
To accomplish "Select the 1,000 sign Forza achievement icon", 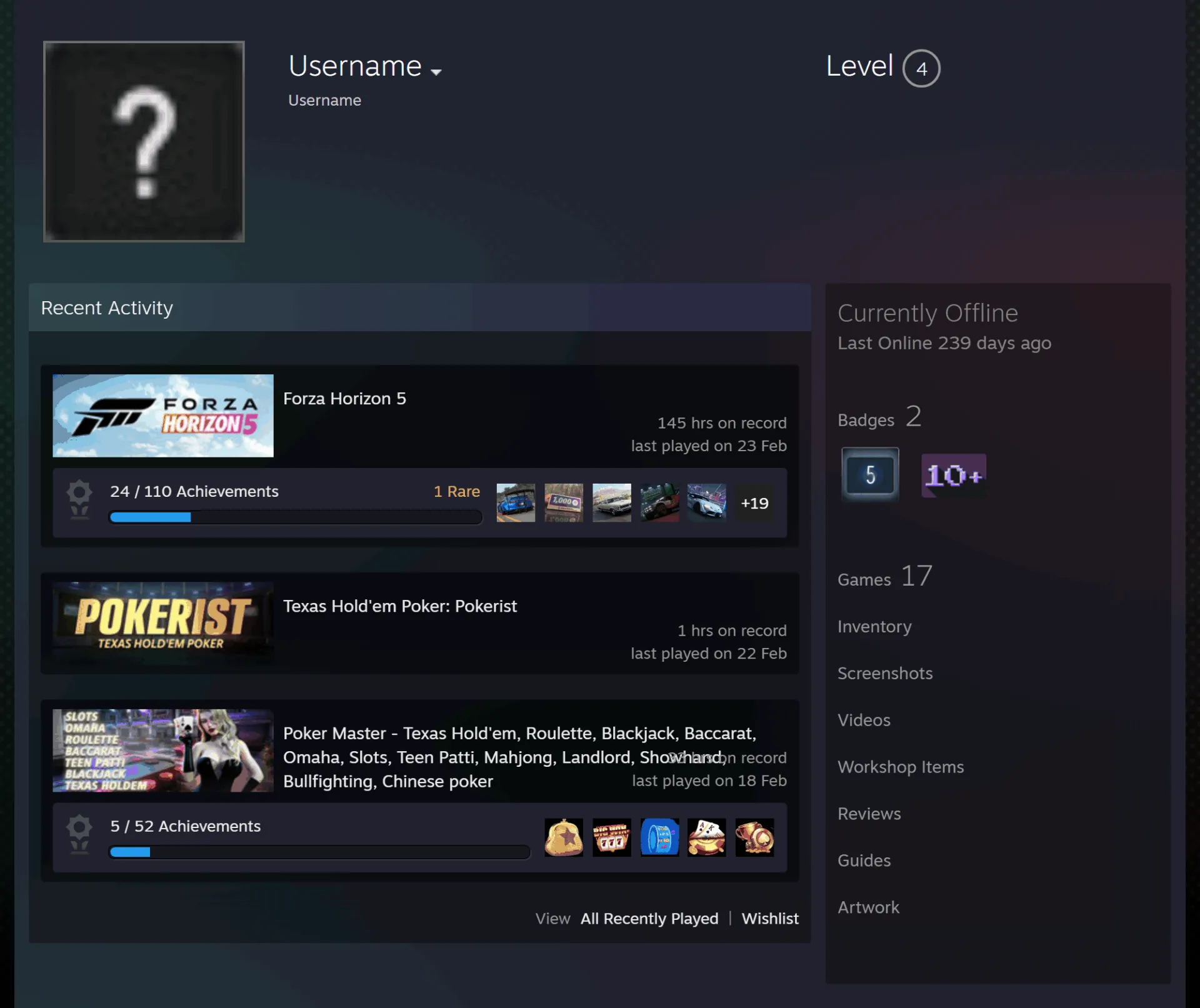I will (564, 502).
